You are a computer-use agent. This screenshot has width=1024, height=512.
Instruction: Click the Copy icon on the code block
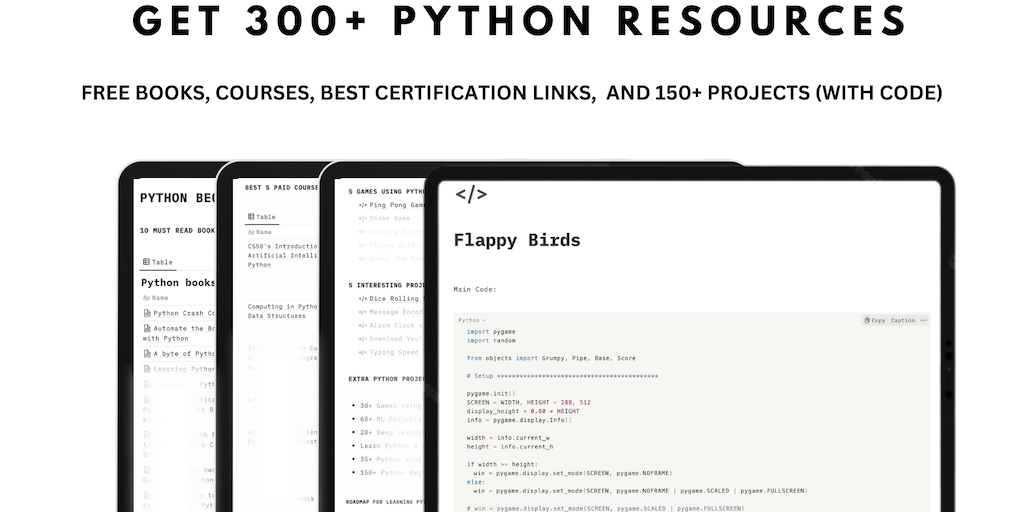pyautogui.click(x=873, y=320)
